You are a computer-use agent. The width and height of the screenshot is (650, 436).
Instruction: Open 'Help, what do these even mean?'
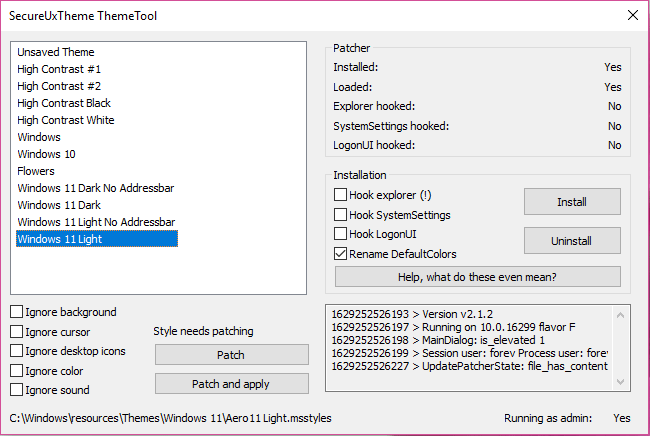[478, 277]
